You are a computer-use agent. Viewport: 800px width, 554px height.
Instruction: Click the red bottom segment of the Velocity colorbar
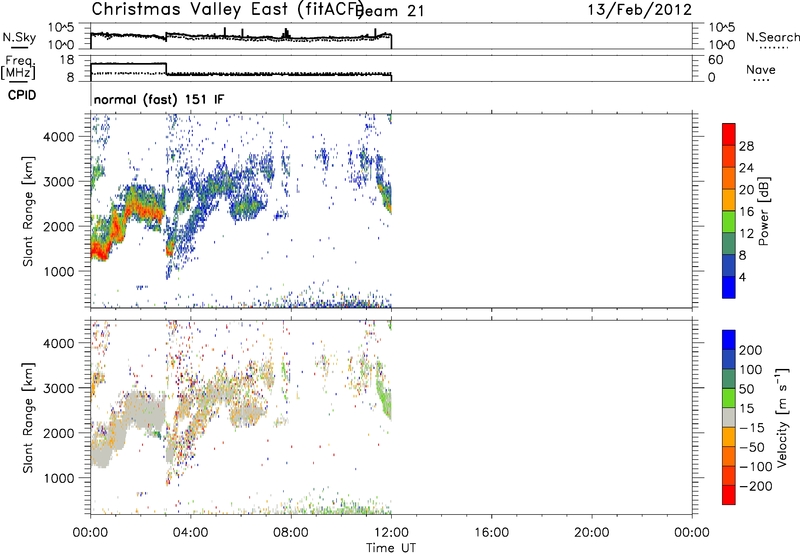point(729,495)
